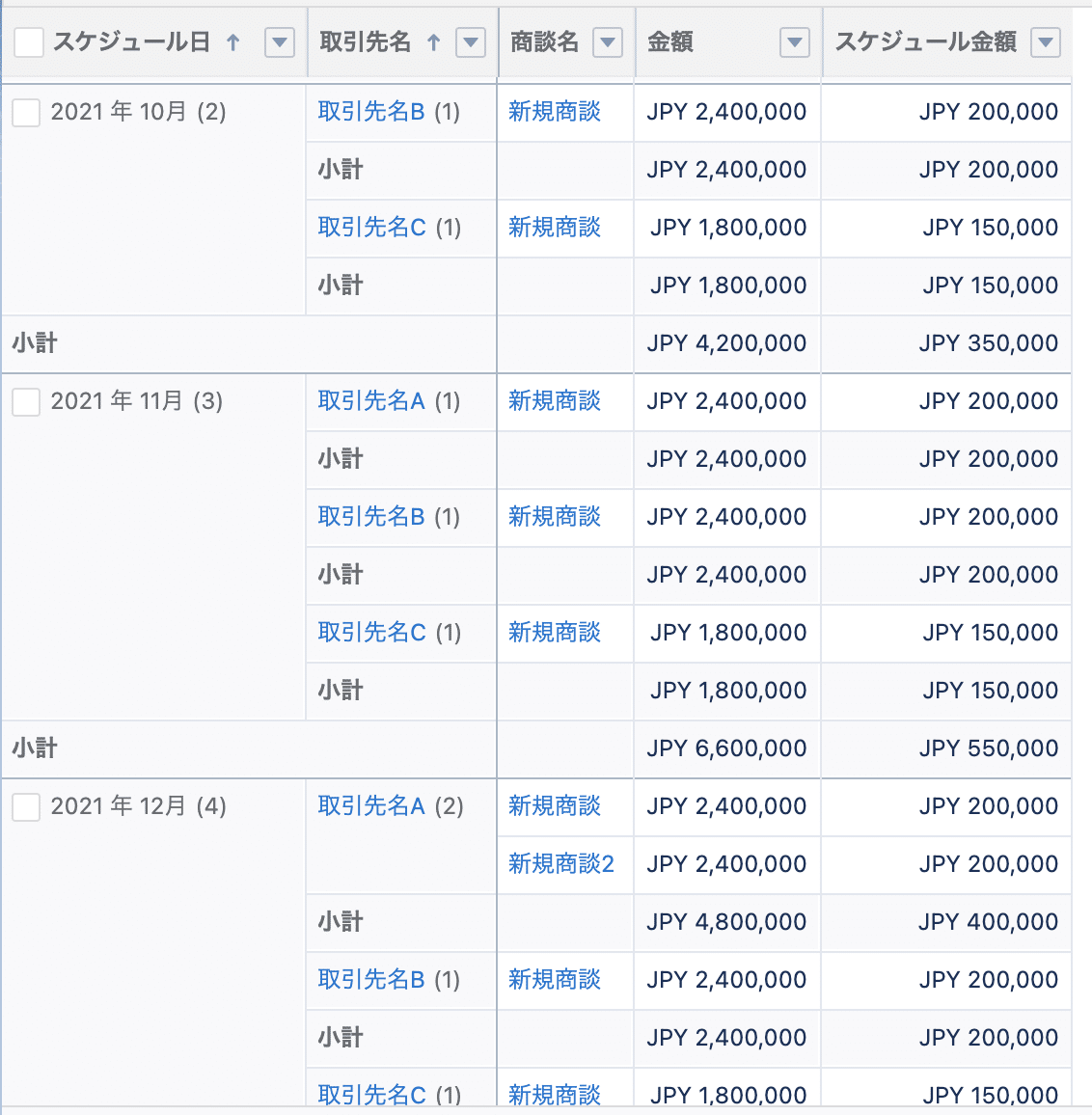1092x1115 pixels.
Task: Check the 2021年10月 group checkbox
Action: [26, 112]
